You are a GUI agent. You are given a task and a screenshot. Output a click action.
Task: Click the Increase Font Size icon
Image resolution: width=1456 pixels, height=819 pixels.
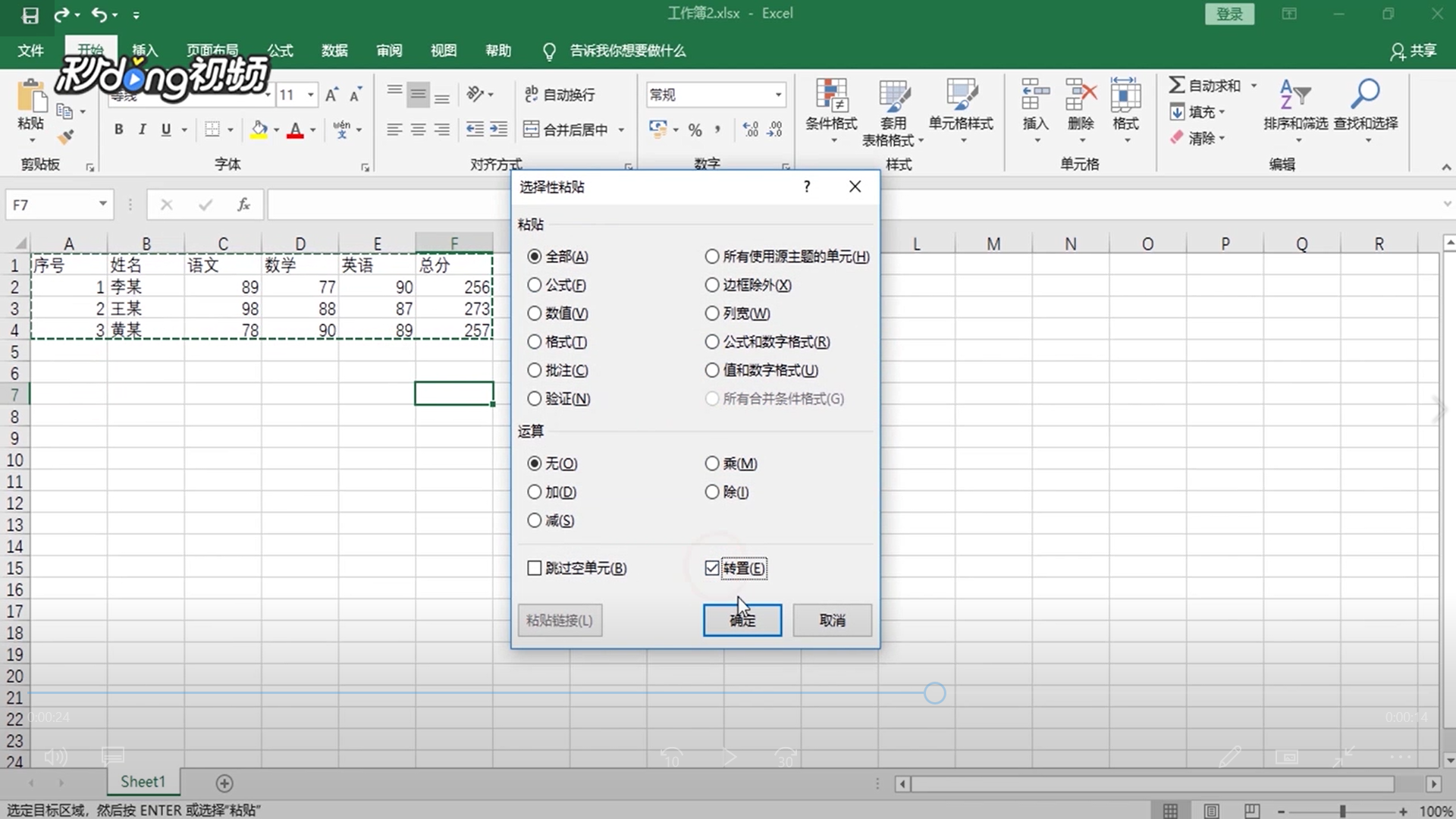click(331, 95)
